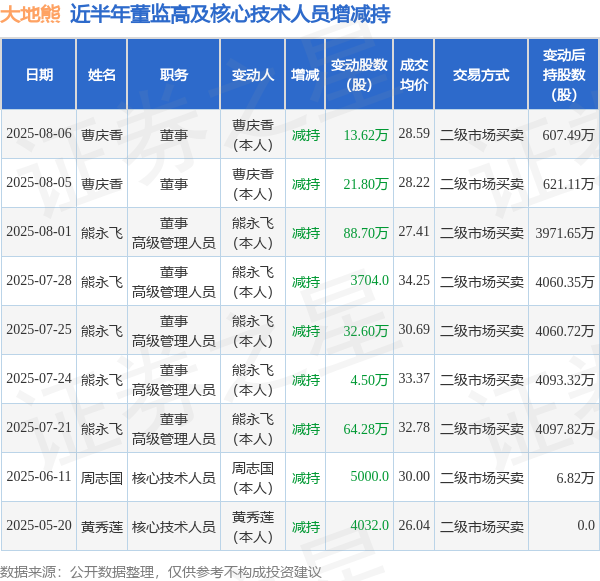Click the value 4032.0 in 变动股数
The width and height of the screenshot is (600, 581).
coord(370,526)
